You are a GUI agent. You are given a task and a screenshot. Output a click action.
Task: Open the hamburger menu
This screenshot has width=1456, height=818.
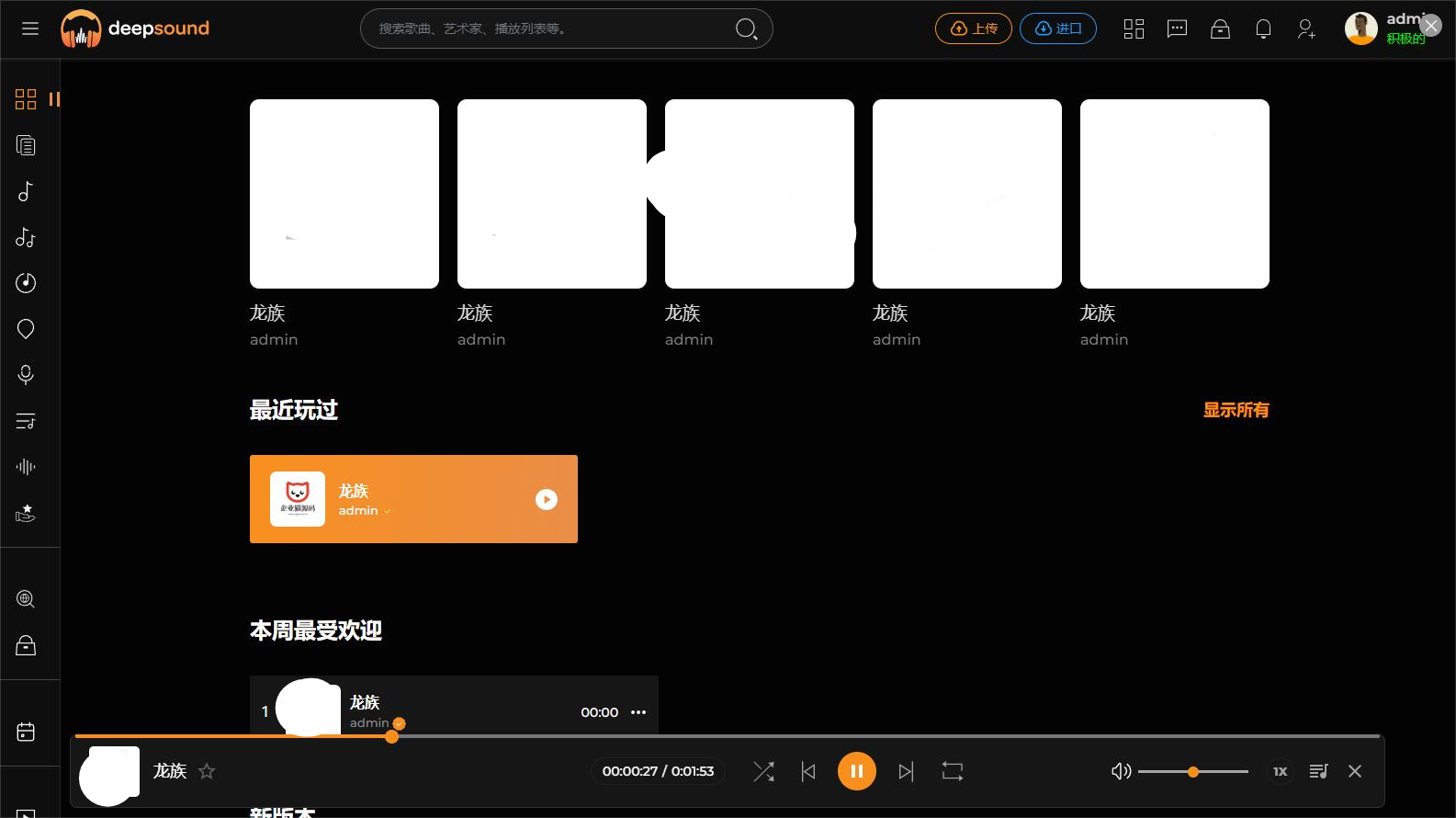point(30,28)
